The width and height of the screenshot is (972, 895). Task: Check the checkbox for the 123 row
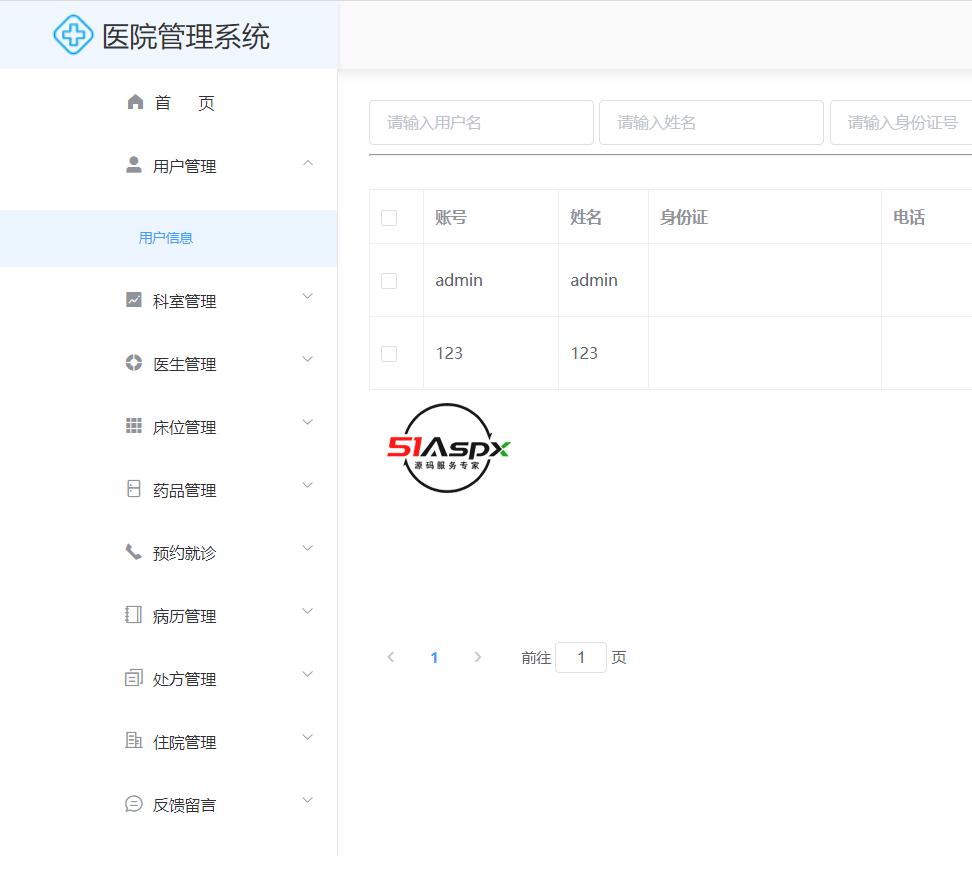389,354
